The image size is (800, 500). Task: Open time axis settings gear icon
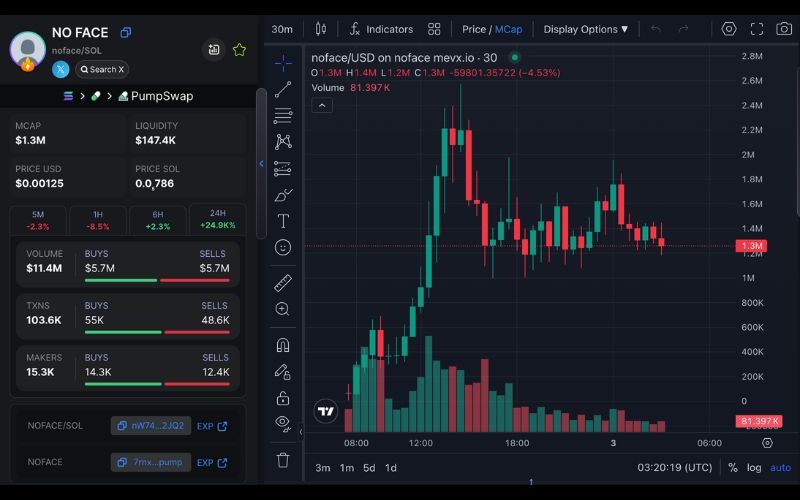767,443
